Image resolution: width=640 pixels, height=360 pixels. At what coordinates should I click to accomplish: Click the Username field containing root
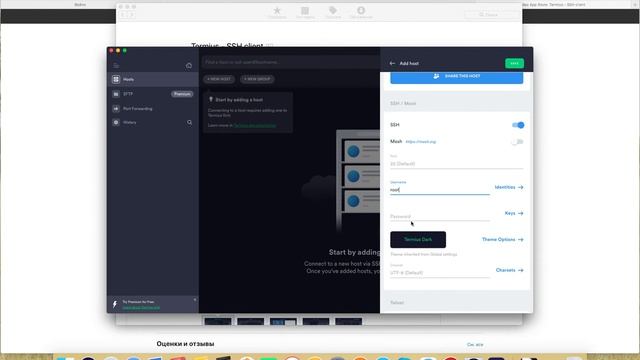[440, 190]
